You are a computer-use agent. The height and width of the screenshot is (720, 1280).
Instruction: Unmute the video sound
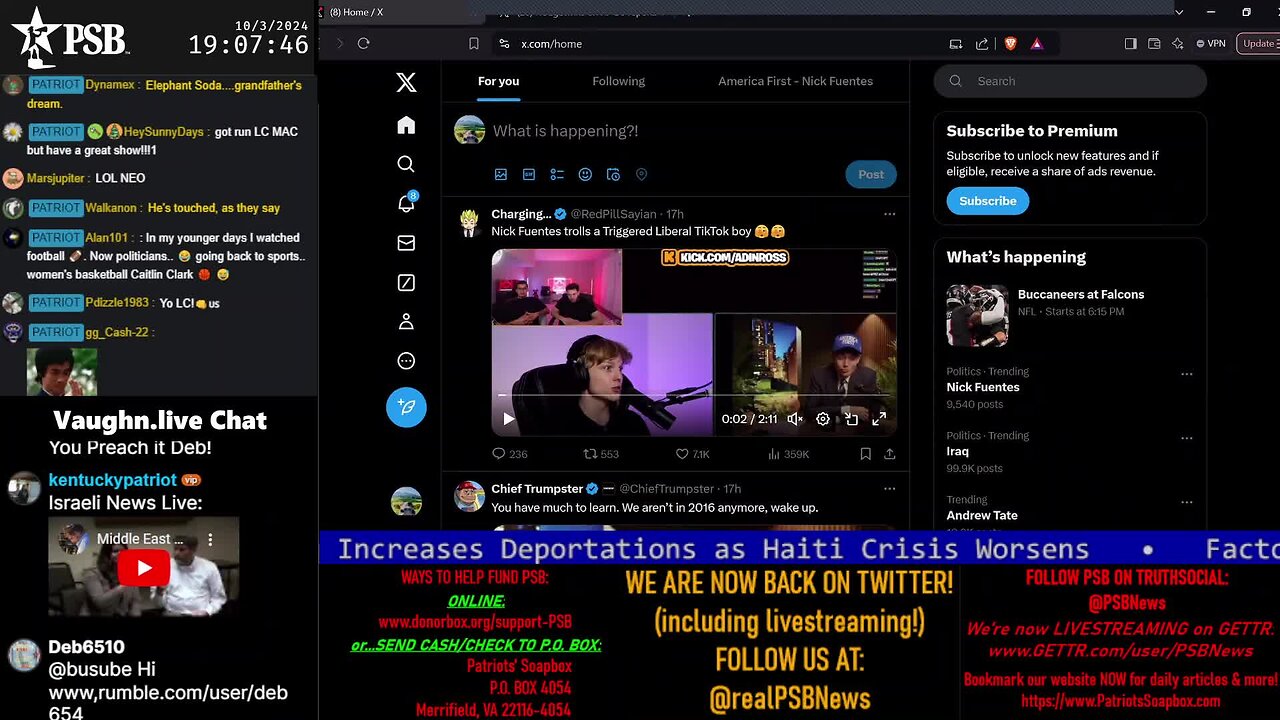[795, 419]
